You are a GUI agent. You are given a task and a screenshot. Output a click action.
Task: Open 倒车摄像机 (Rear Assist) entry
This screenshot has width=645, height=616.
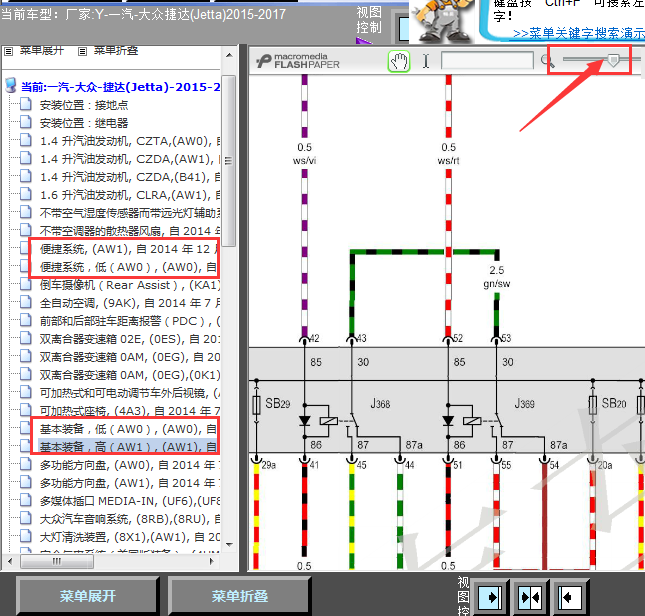130,285
